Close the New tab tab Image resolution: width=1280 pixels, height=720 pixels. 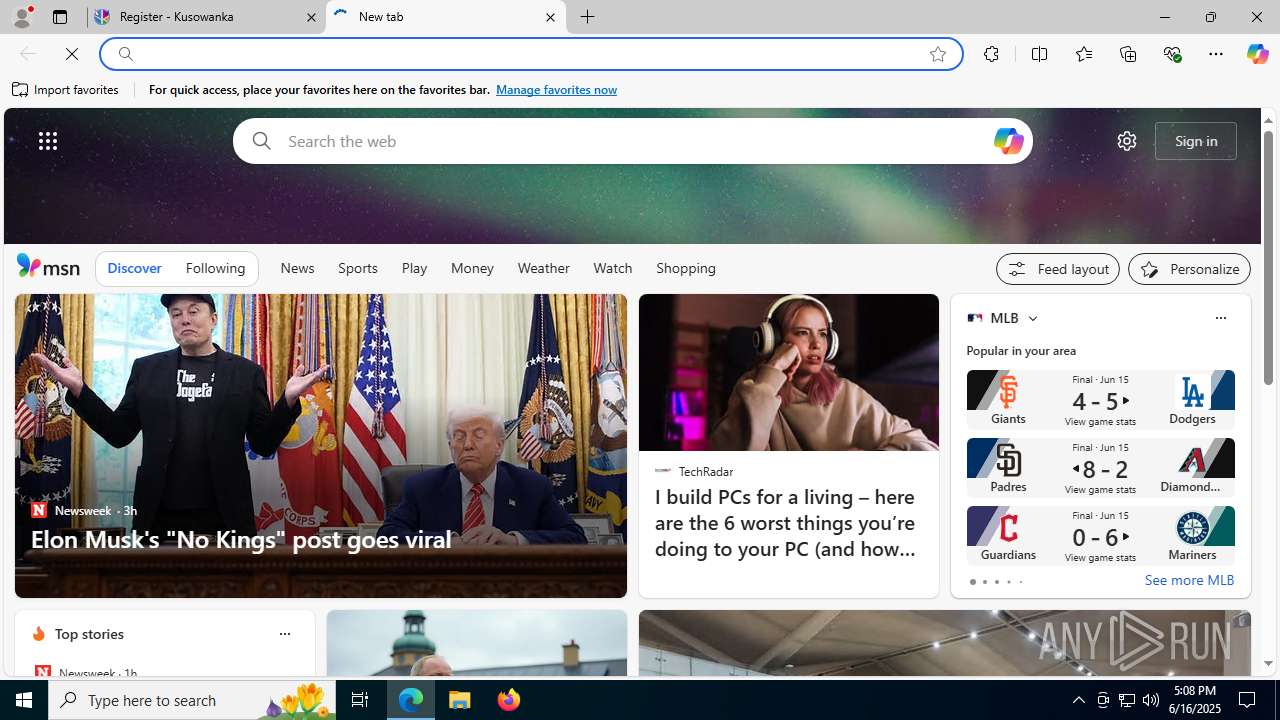[x=550, y=17]
